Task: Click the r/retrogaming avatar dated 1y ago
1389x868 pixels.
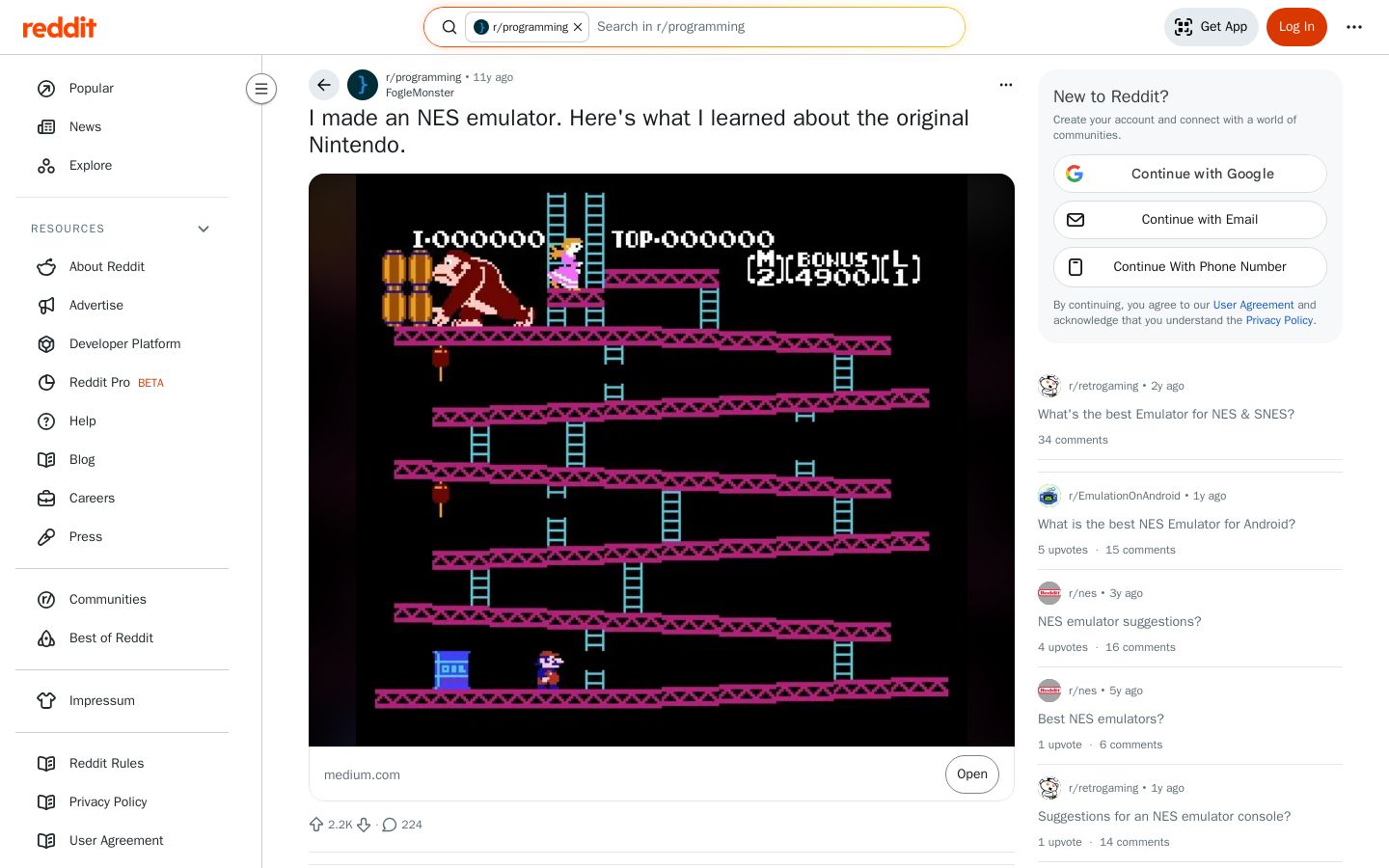Action: [1049, 788]
